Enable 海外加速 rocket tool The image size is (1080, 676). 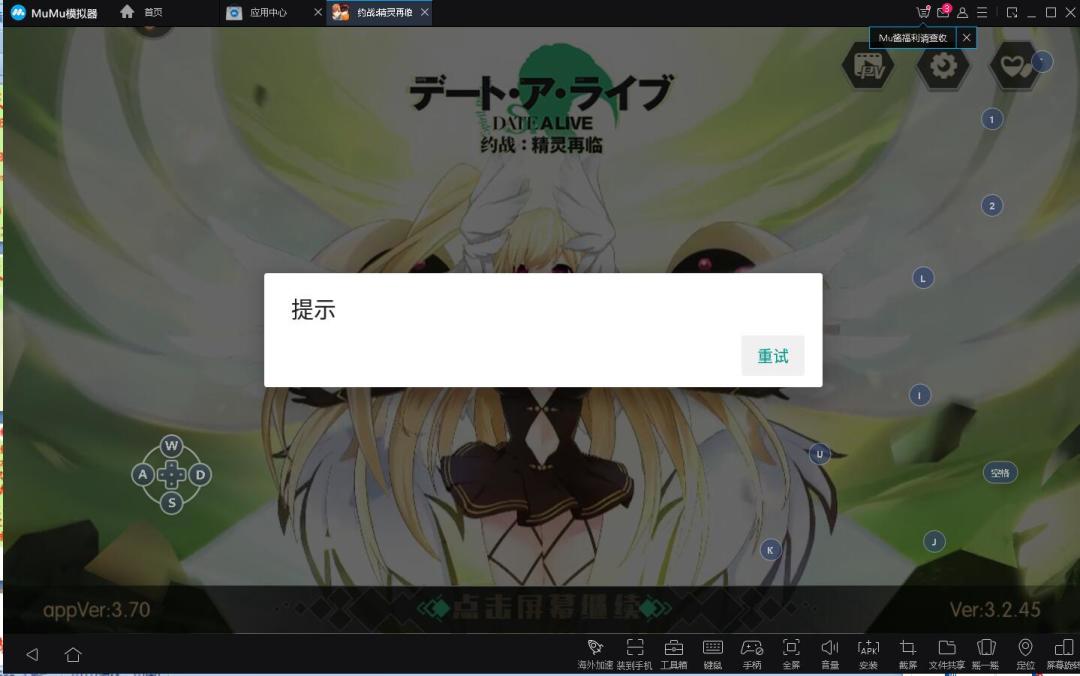595,654
